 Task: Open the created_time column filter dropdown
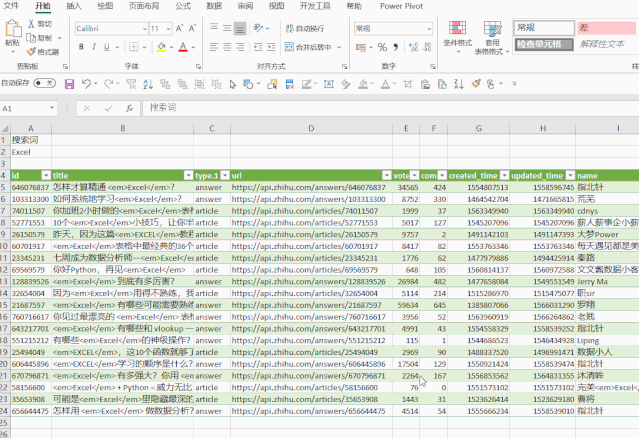505,176
